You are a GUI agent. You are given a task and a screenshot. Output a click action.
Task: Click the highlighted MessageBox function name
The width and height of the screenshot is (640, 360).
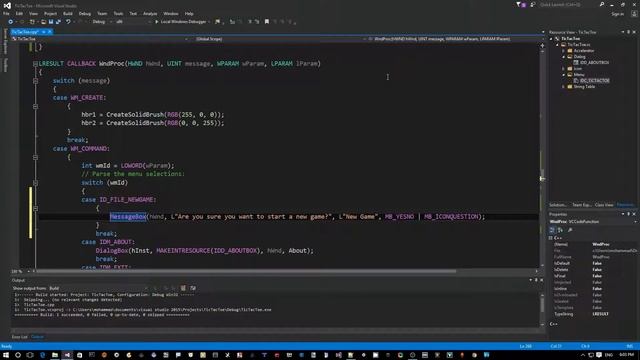tap(128, 217)
